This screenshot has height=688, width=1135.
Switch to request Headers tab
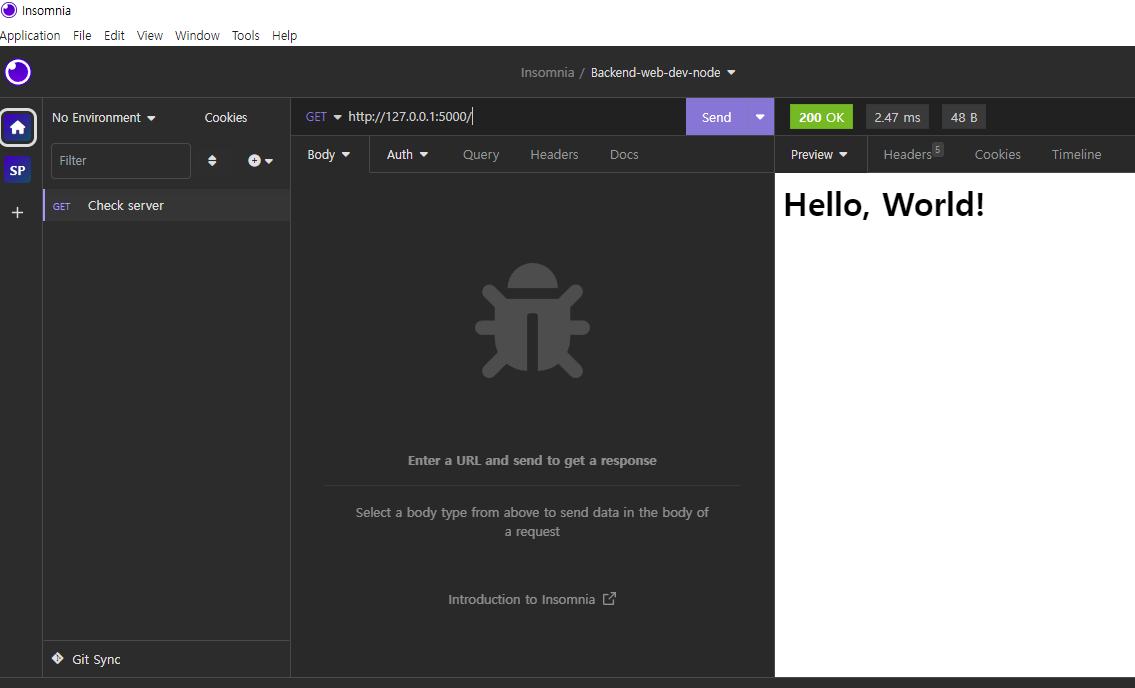tap(554, 154)
